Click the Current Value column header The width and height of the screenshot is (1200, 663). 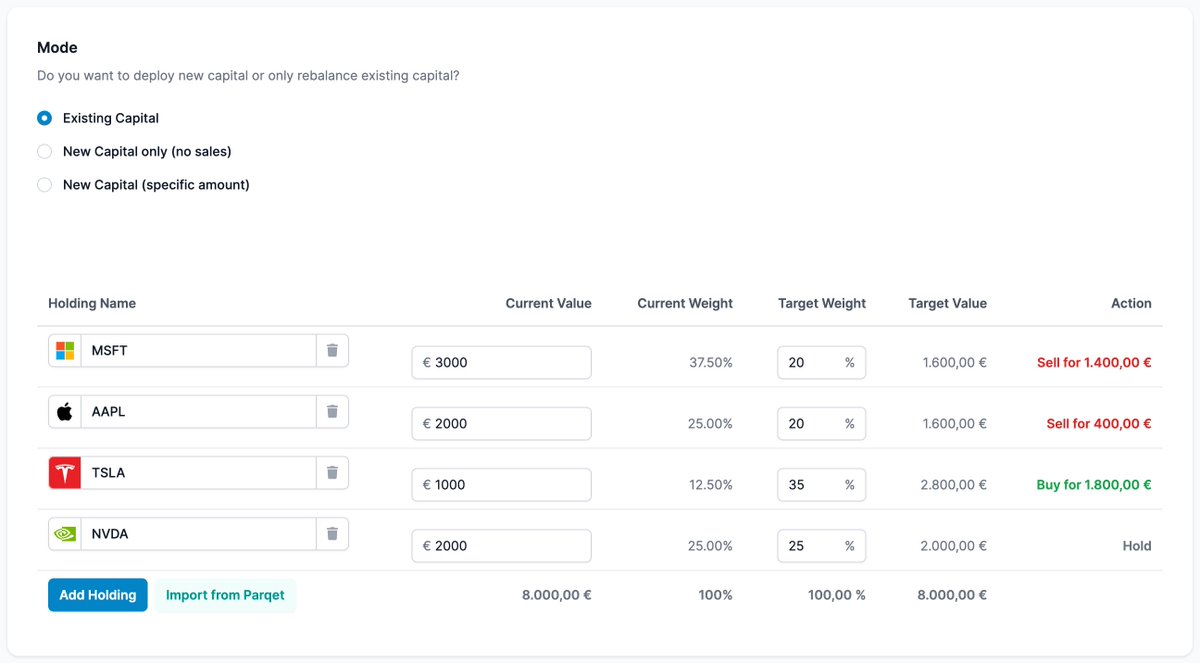pyautogui.click(x=548, y=303)
